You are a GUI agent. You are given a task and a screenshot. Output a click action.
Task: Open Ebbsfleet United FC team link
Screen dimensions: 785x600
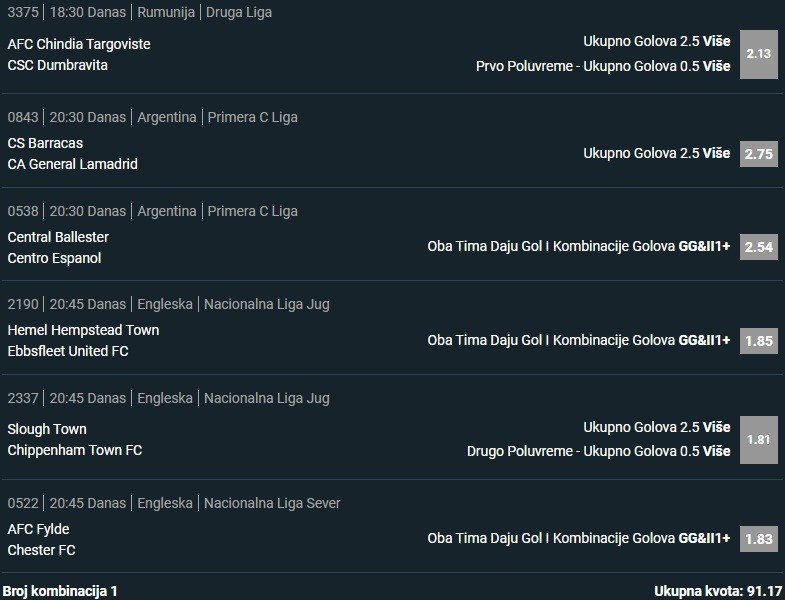click(68, 351)
